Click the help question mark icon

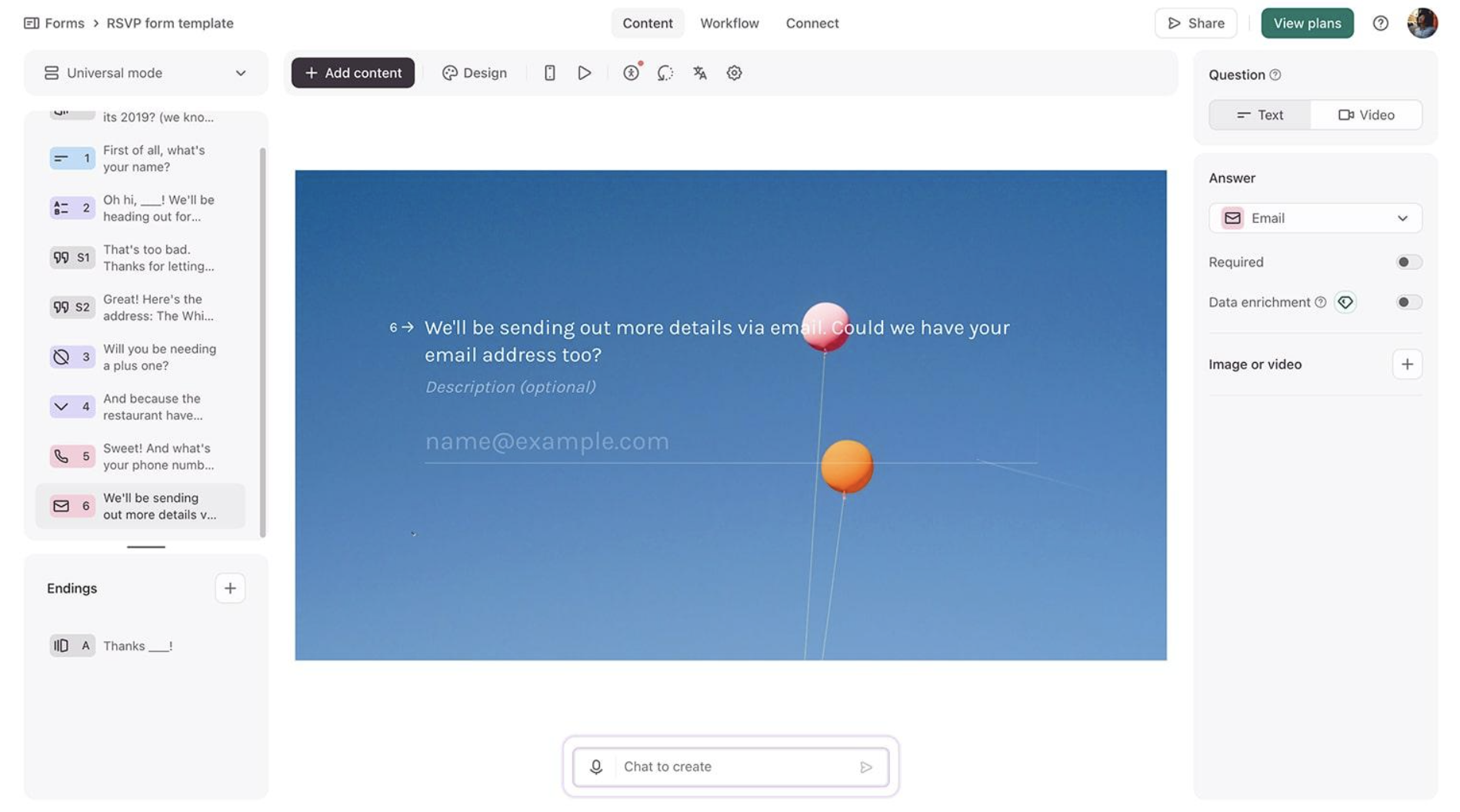coord(1380,23)
